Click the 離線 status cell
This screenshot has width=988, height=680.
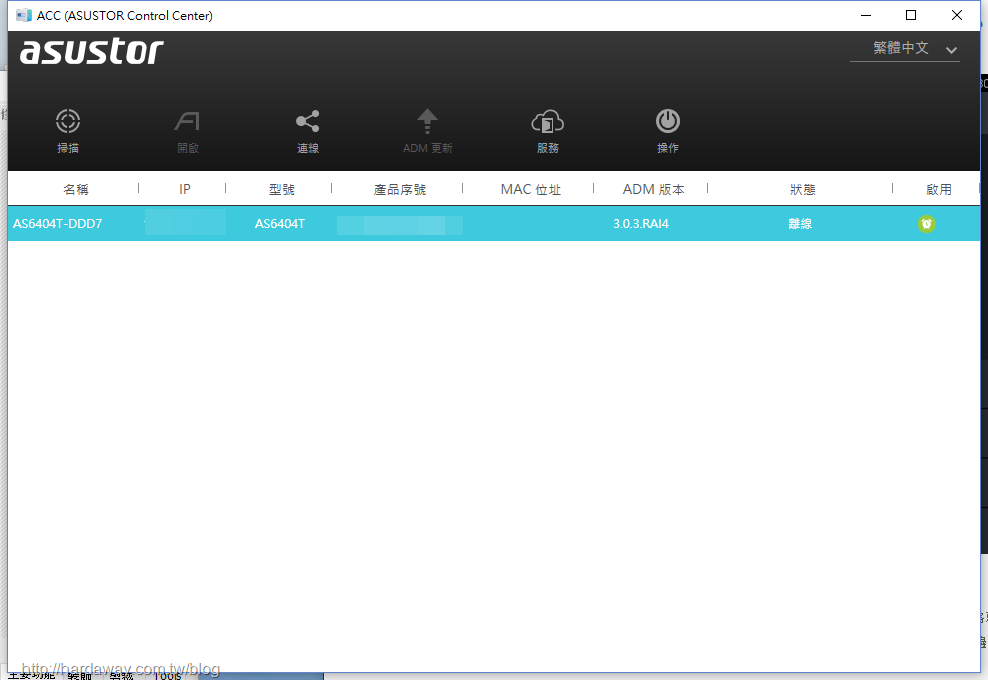tap(800, 224)
